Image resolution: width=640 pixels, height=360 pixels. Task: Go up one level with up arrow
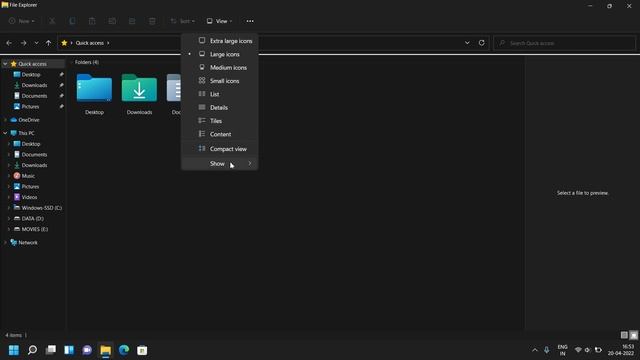[49, 43]
